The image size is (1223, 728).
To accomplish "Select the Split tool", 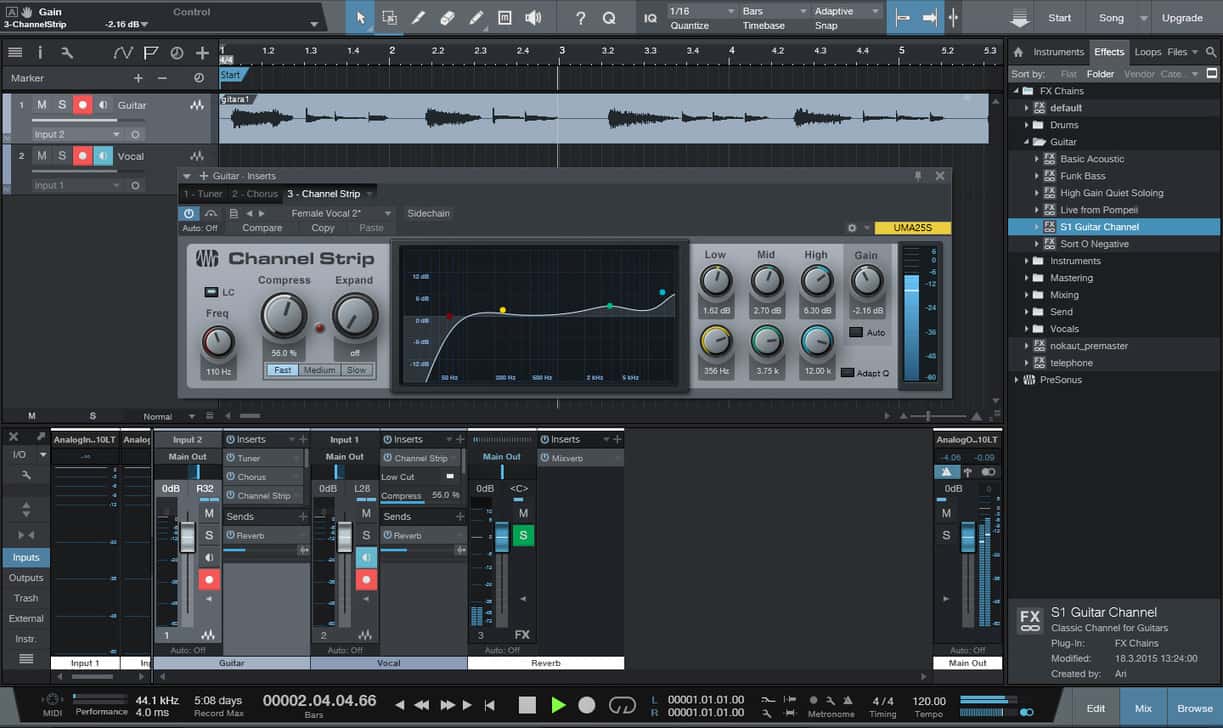I will point(418,16).
